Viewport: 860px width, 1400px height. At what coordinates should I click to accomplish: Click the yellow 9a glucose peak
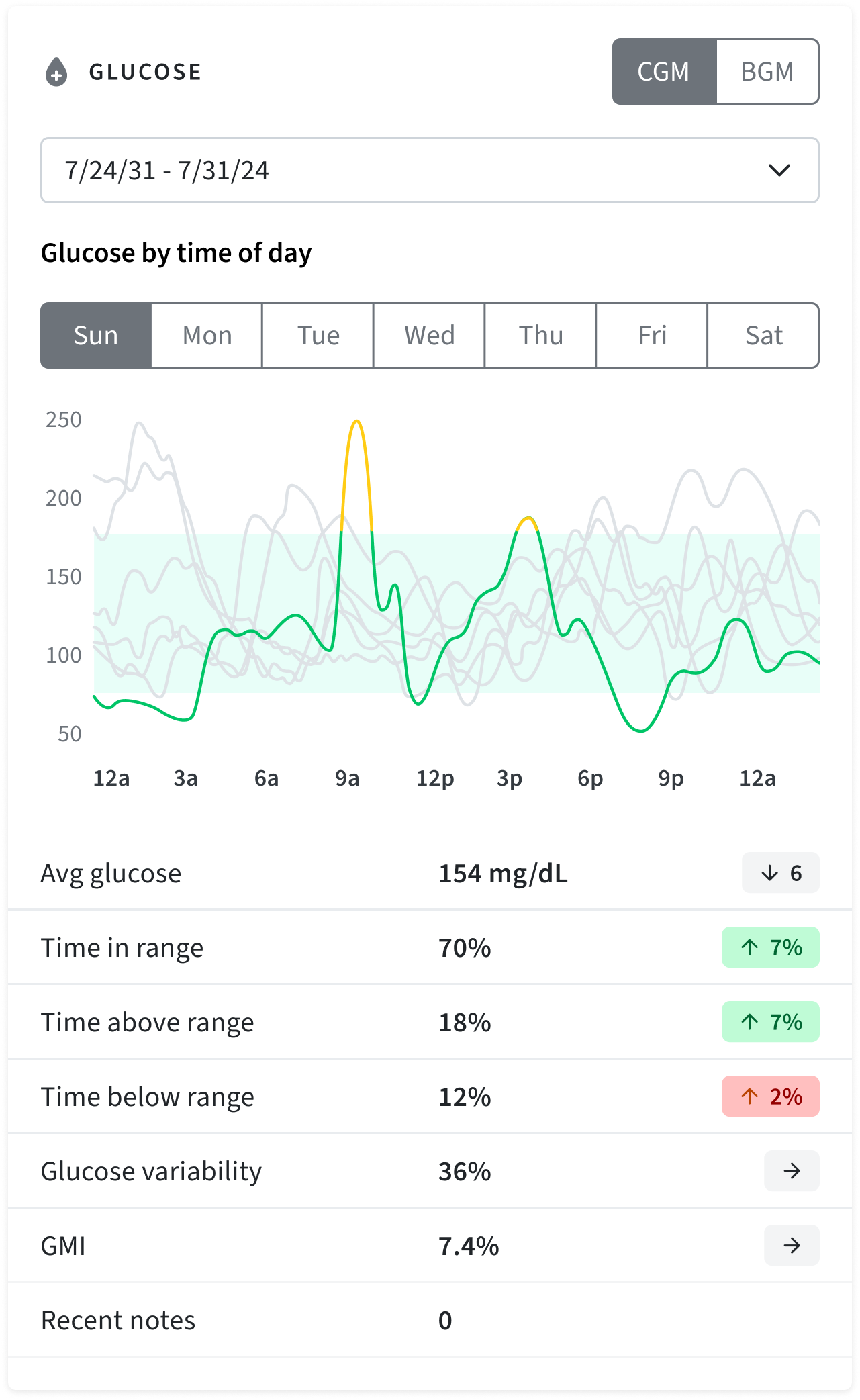[356, 422]
